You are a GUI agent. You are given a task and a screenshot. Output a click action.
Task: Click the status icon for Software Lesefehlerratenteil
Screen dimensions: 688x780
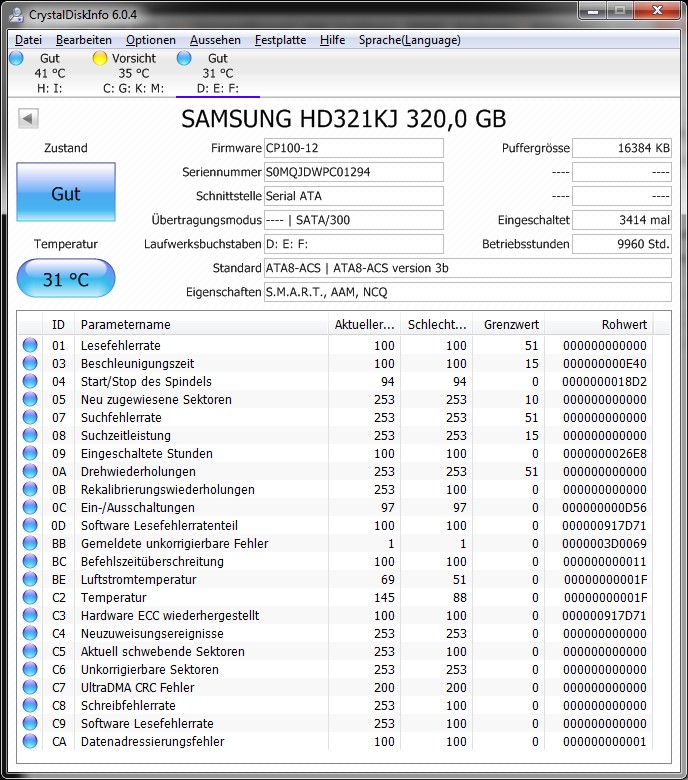[x=30, y=525]
